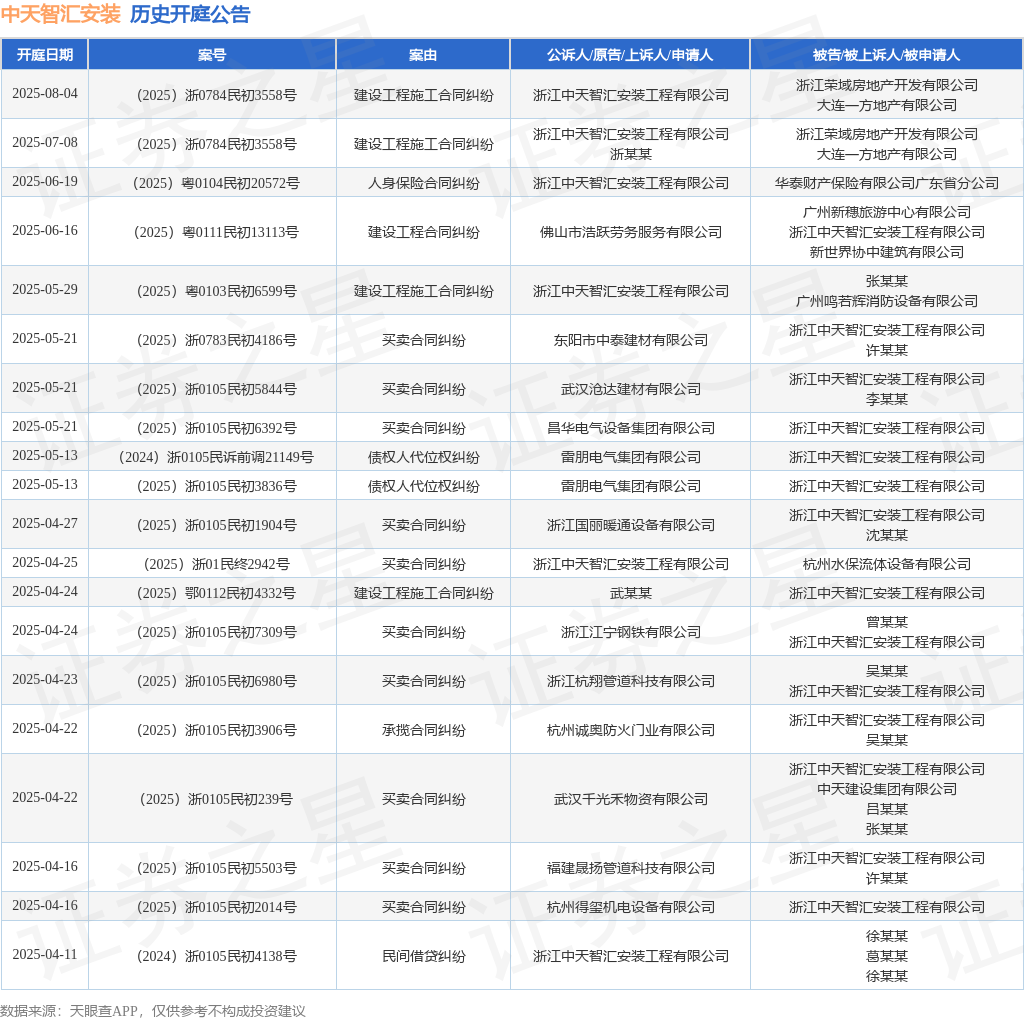Select 武汉千光禾物资有限公司 cell
The height and width of the screenshot is (1020, 1024).
630,799
